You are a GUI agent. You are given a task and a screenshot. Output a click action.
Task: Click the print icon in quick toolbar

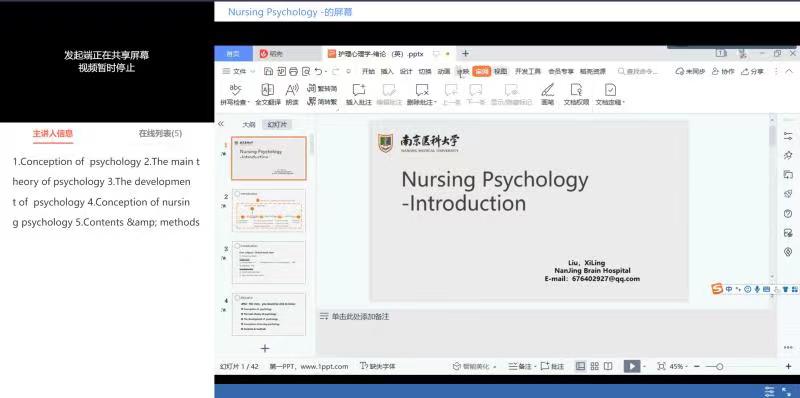pos(293,71)
